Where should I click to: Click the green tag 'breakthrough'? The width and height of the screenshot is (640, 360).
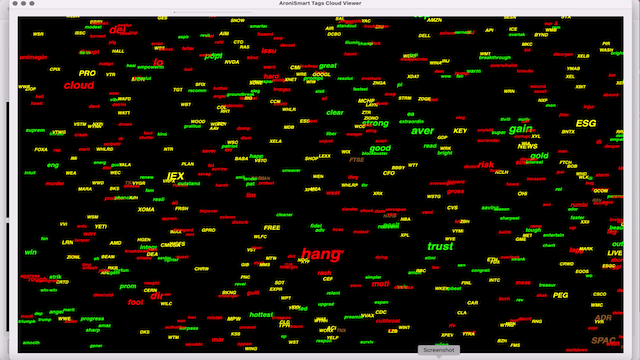point(495,58)
